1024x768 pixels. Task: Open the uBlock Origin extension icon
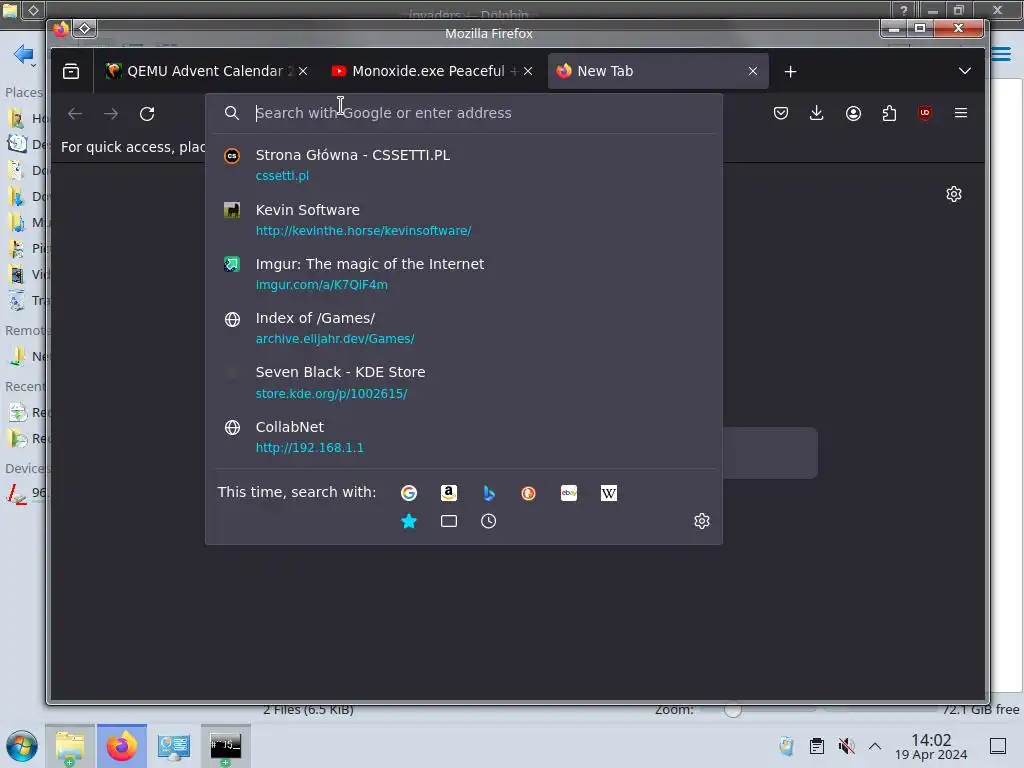tap(925, 113)
